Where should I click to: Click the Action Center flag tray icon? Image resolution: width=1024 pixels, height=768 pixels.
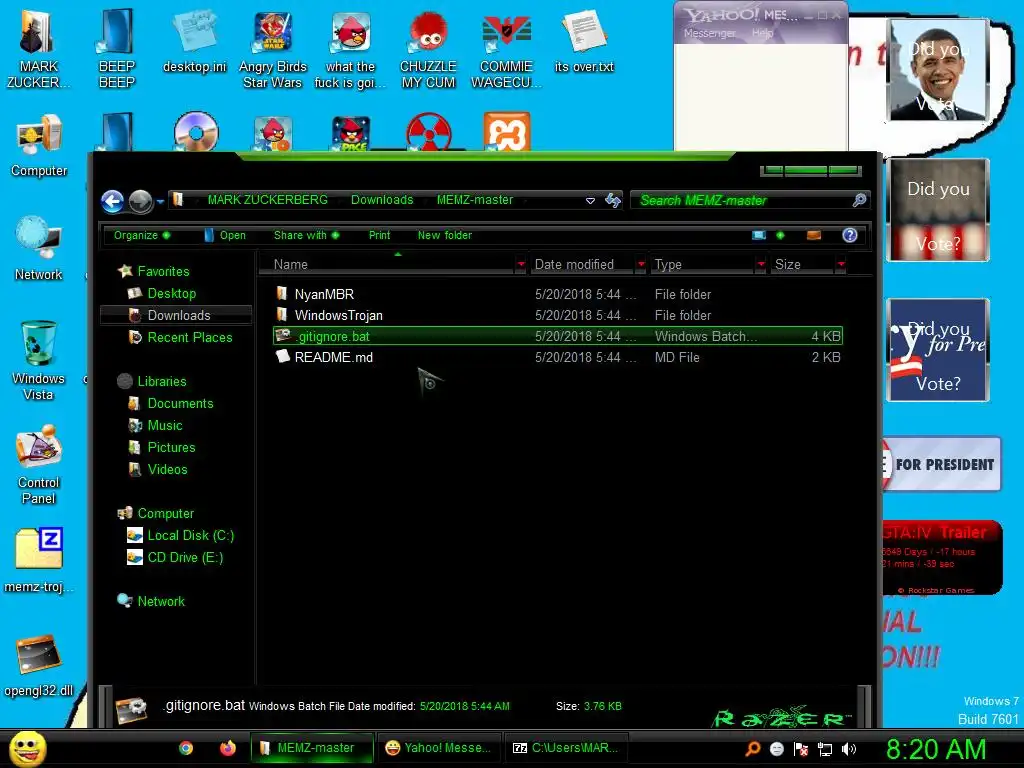point(801,749)
